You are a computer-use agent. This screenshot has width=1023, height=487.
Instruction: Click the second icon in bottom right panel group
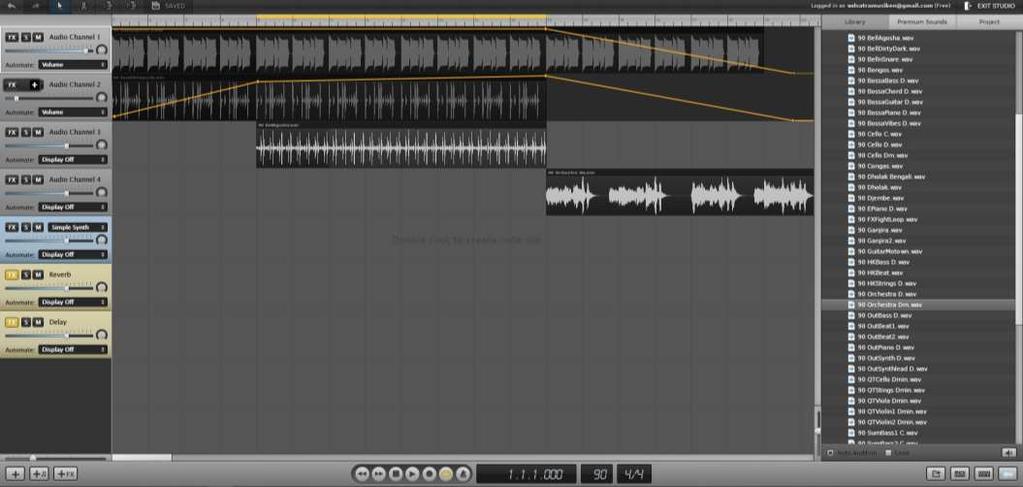[959, 474]
